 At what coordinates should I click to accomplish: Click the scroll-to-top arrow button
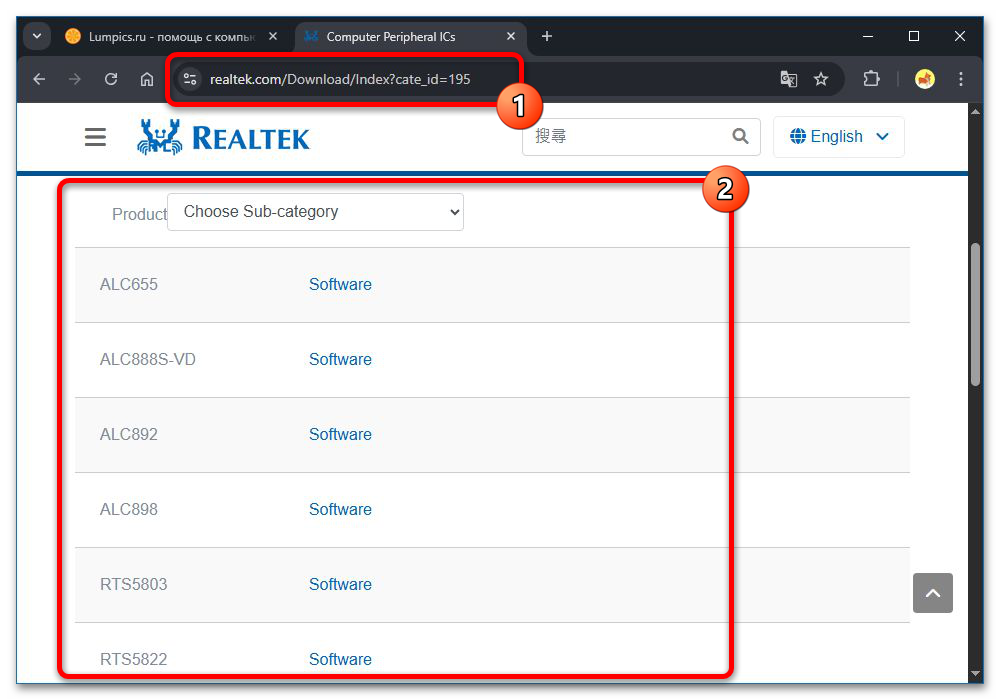[x=932, y=593]
